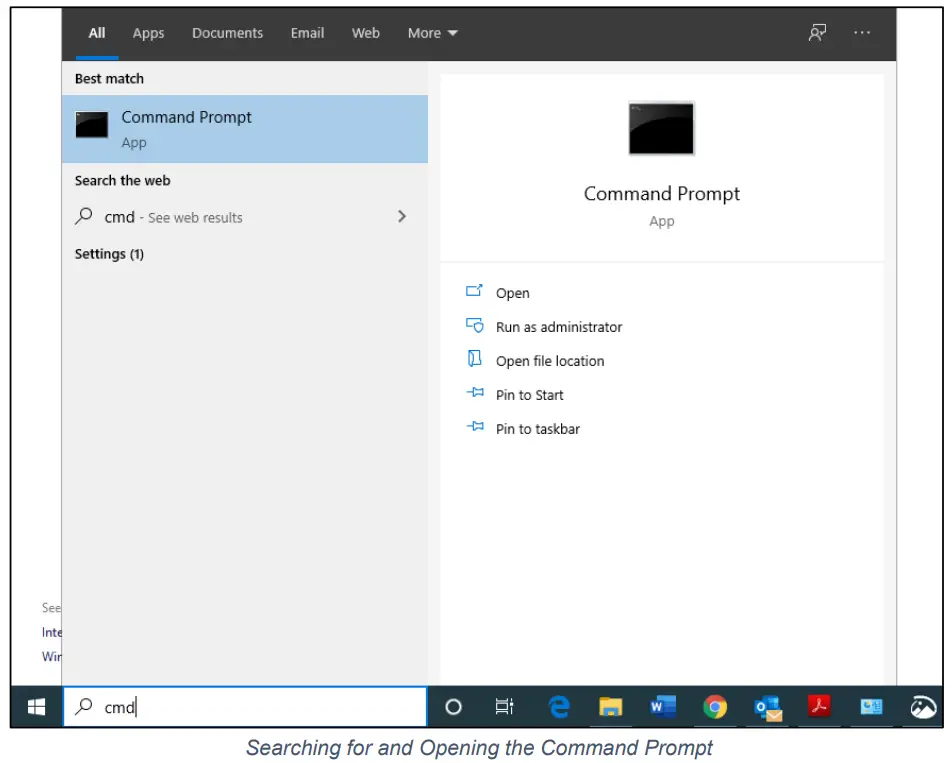
Task: Choose Open file location
Action: (x=549, y=361)
